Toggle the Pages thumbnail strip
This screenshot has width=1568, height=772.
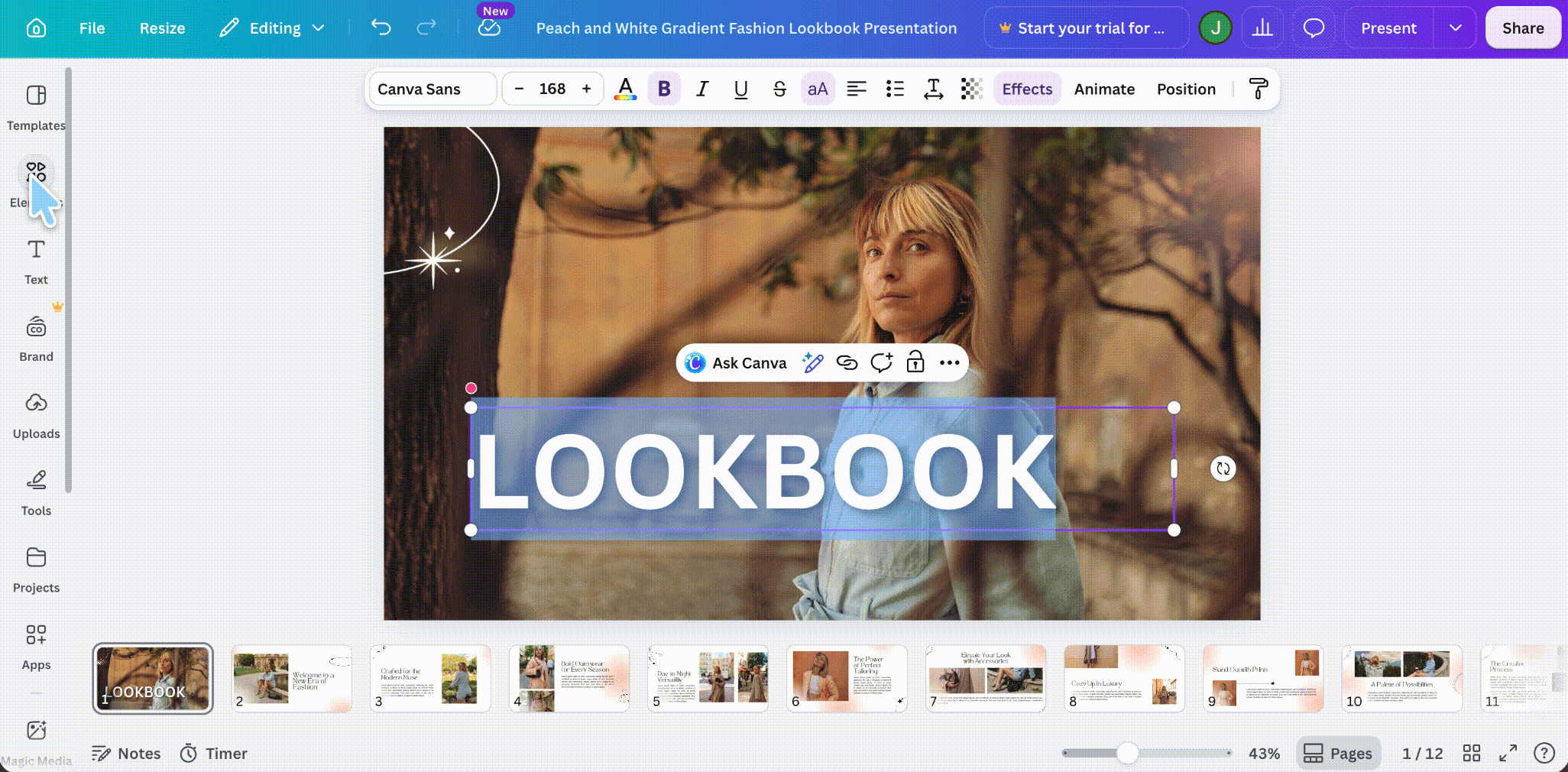1338,754
